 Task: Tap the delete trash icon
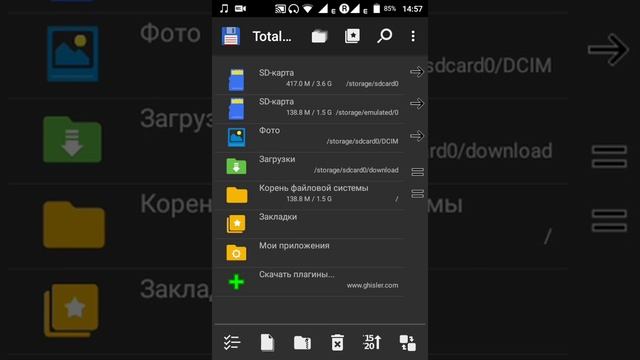point(337,342)
